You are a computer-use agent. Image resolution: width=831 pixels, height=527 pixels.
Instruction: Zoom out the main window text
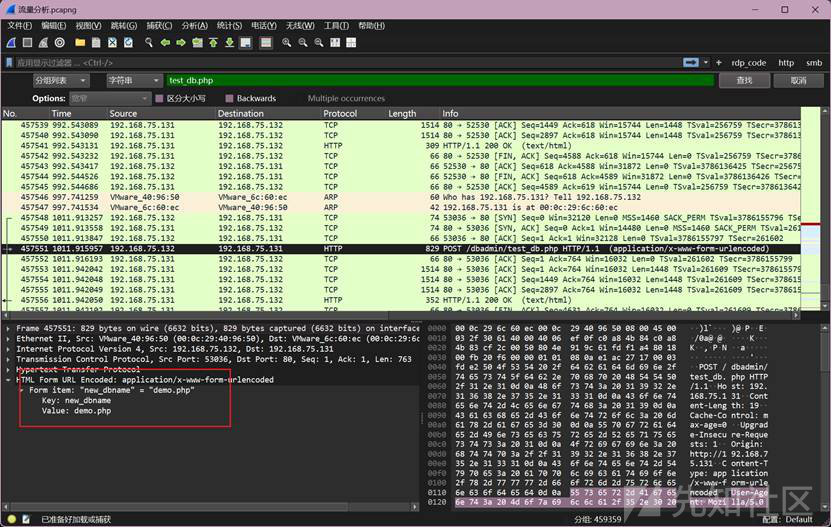pos(303,42)
